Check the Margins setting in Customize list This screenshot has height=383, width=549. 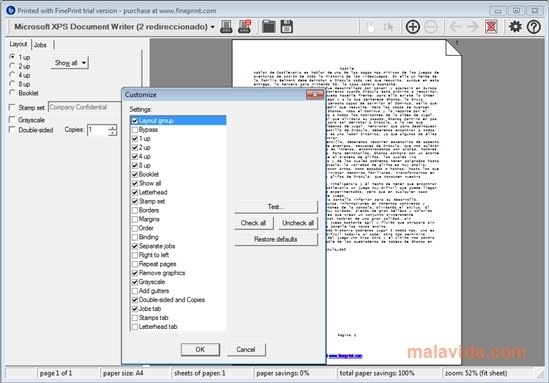pyautogui.click(x=135, y=220)
